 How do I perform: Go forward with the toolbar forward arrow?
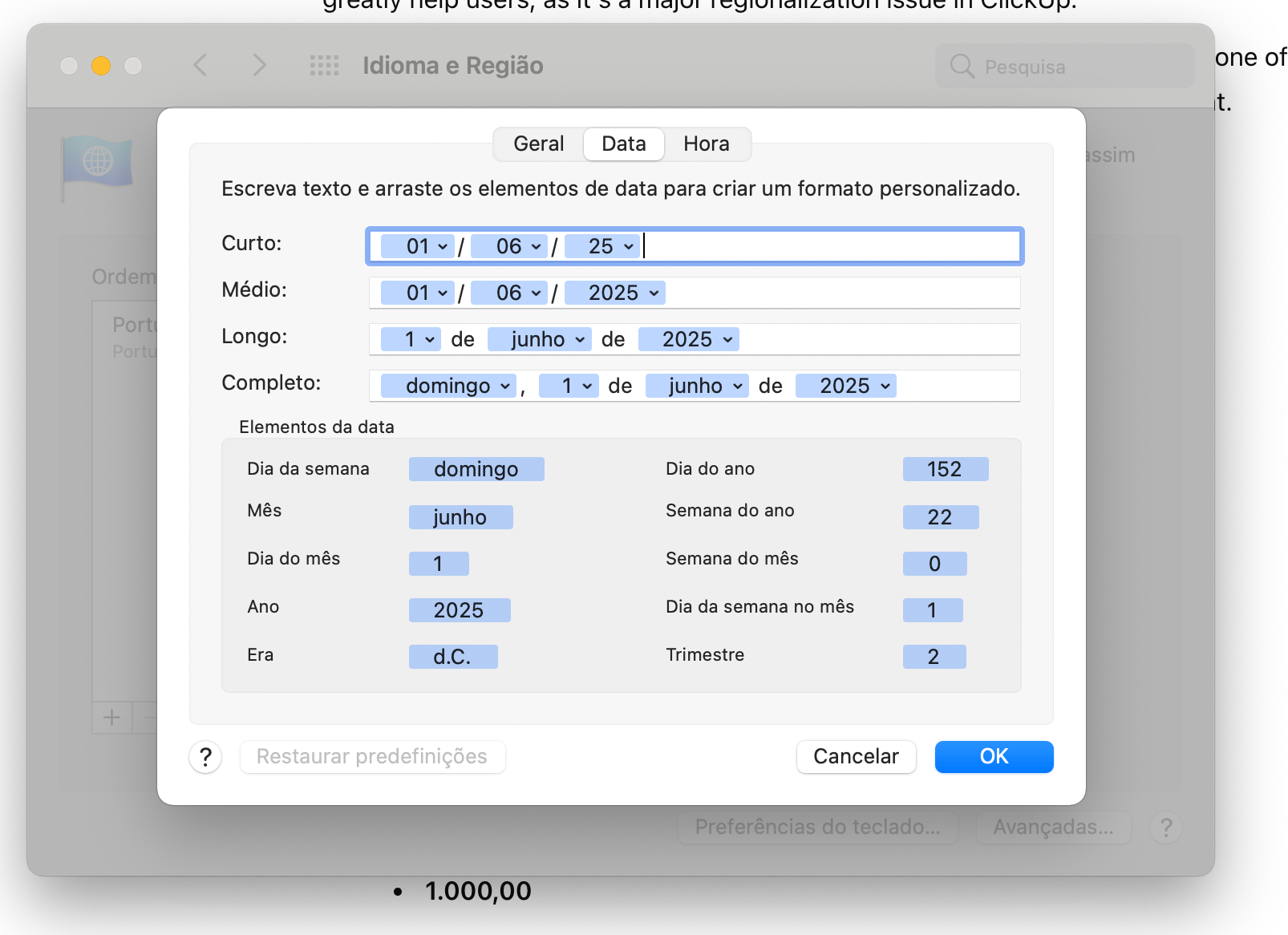258,65
